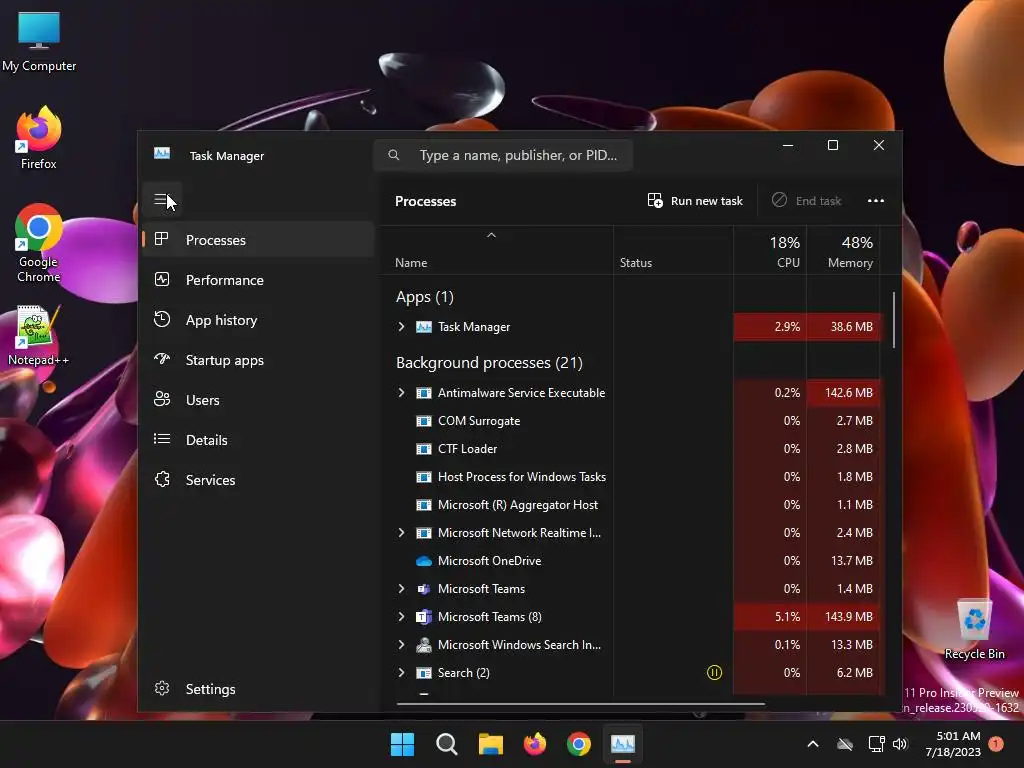
Task: Select the My Computer desktop icon
Action: point(39,41)
